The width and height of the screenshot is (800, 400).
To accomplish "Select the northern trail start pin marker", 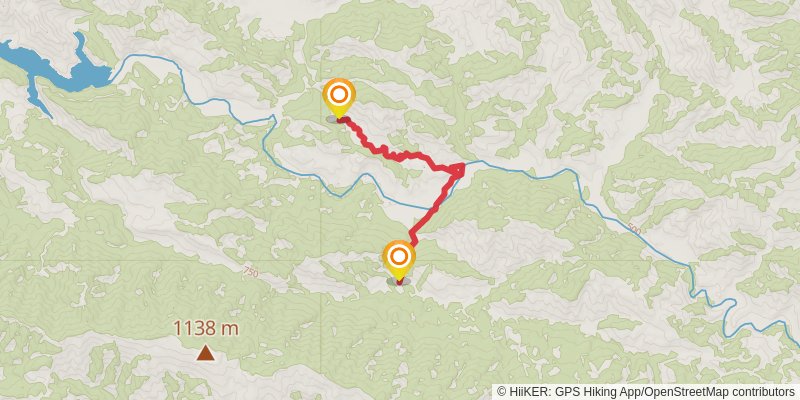I will 339,98.
